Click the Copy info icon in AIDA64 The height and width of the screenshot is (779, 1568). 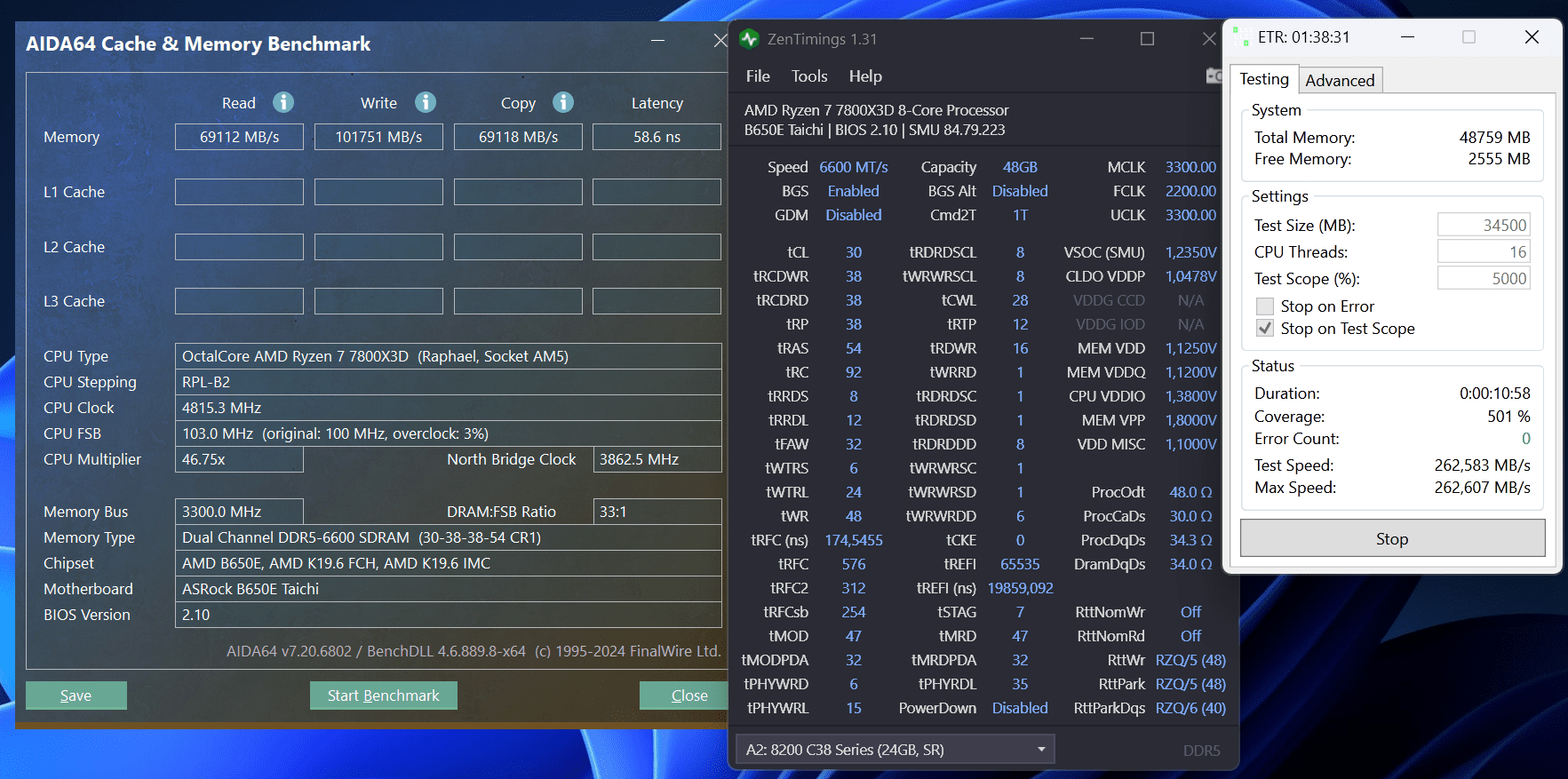(563, 102)
